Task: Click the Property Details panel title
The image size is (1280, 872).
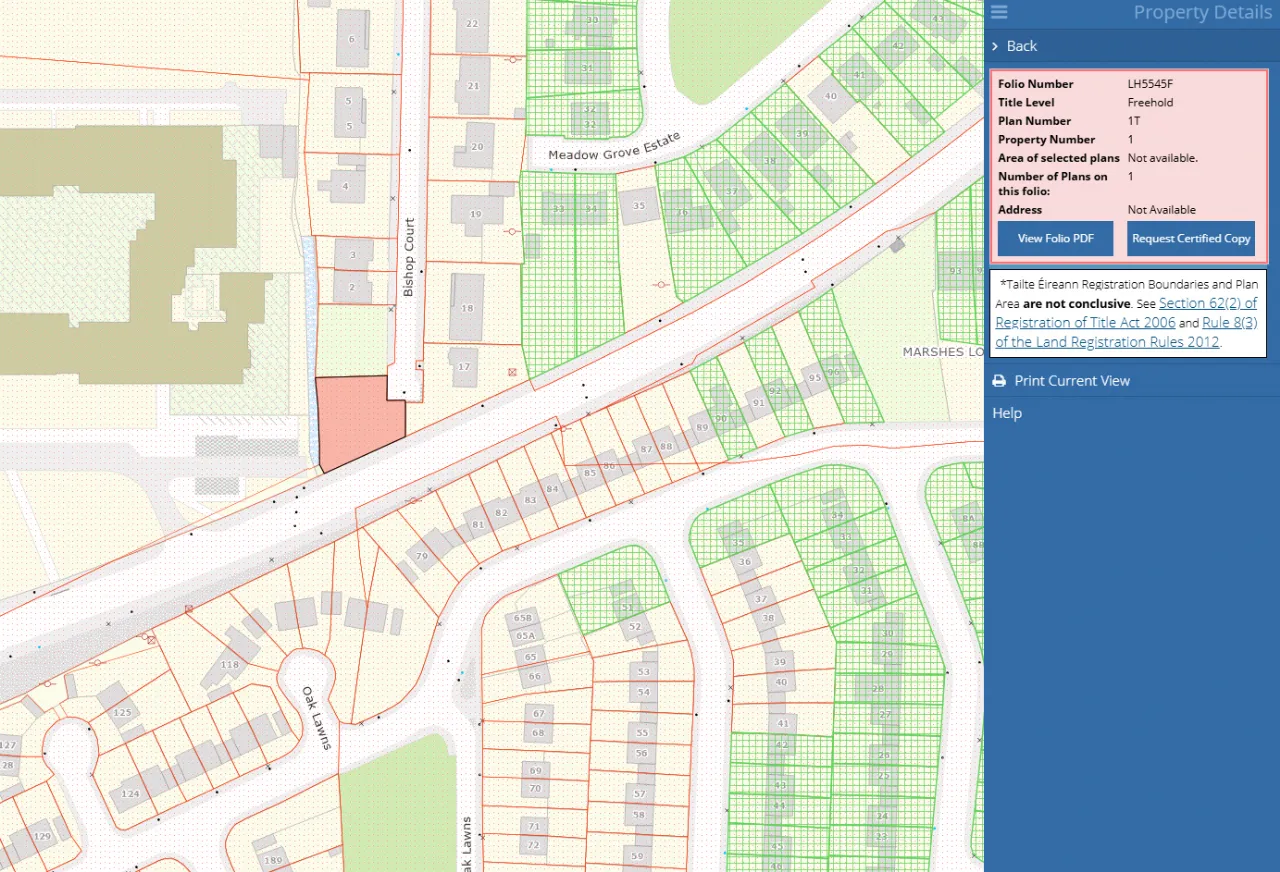Action: [x=1201, y=13]
